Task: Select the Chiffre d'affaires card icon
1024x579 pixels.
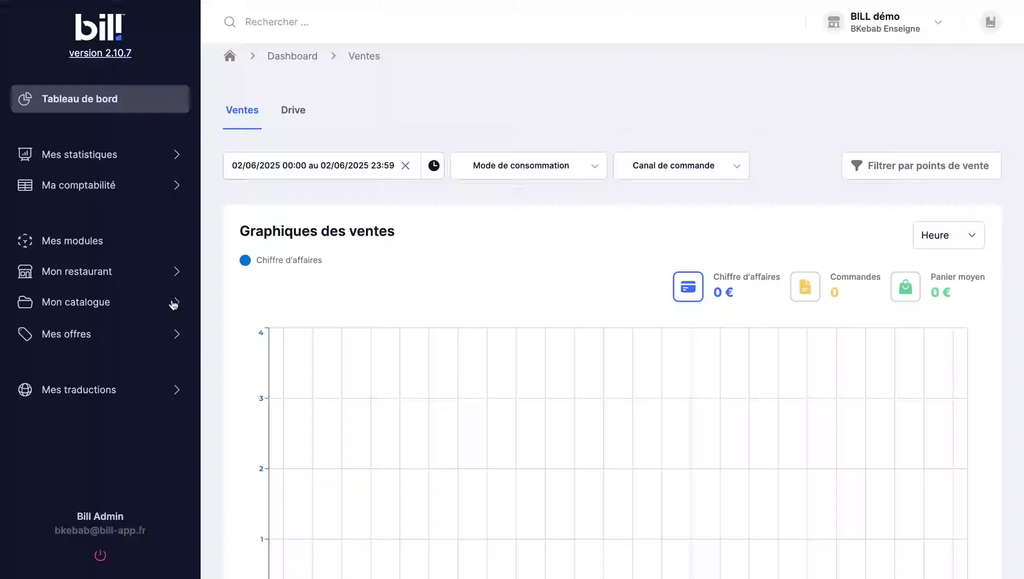Action: 688,286
